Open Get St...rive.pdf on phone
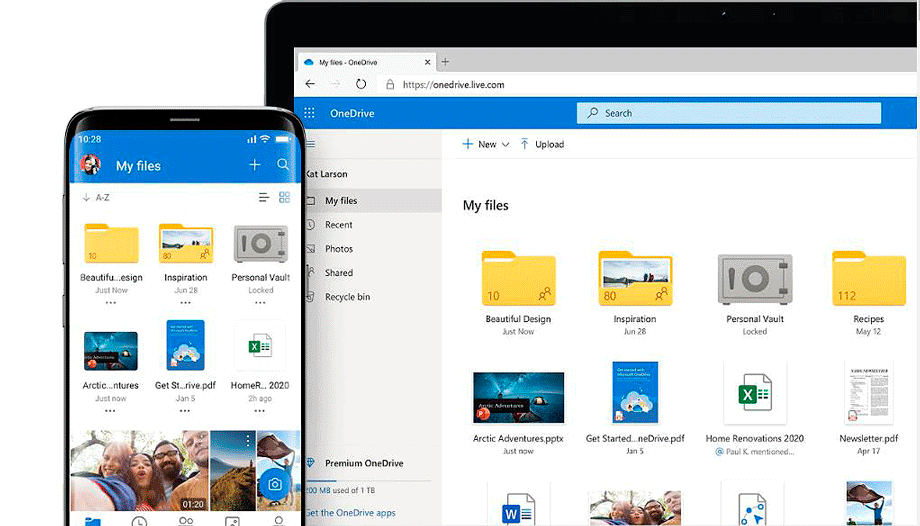 coord(185,345)
